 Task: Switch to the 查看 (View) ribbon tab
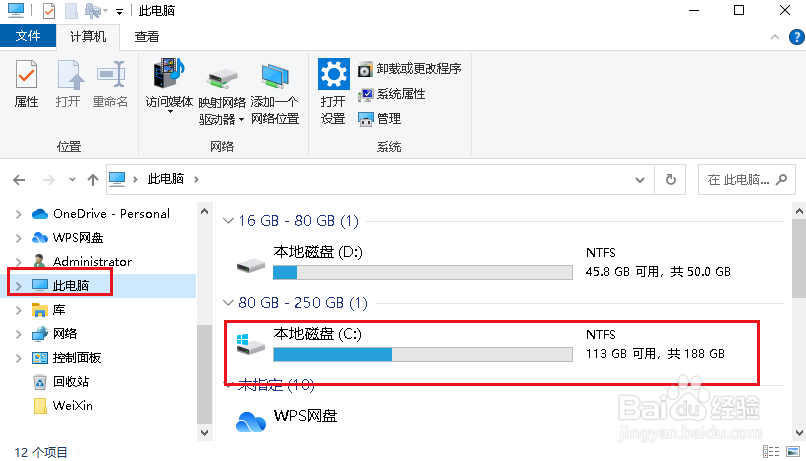(146, 36)
